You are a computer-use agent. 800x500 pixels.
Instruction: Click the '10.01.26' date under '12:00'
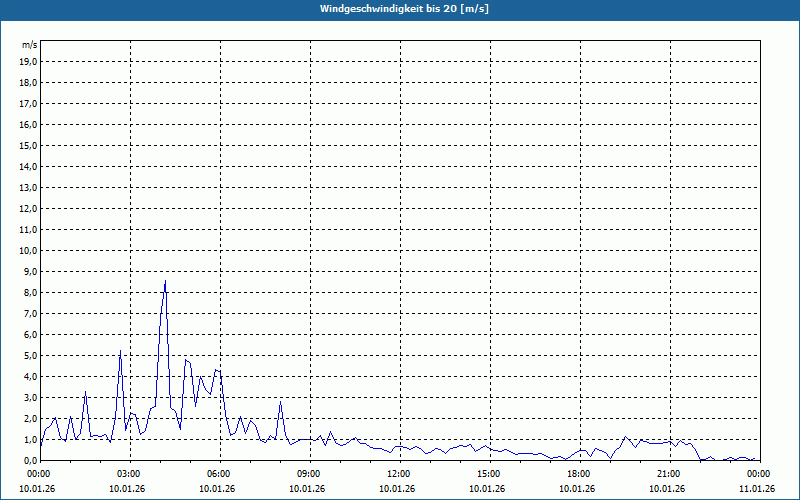pos(397,489)
